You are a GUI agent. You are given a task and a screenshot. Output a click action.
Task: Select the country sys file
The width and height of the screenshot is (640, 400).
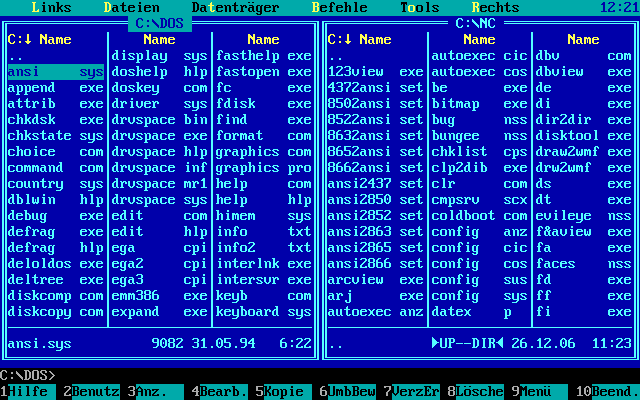[x=56, y=184]
